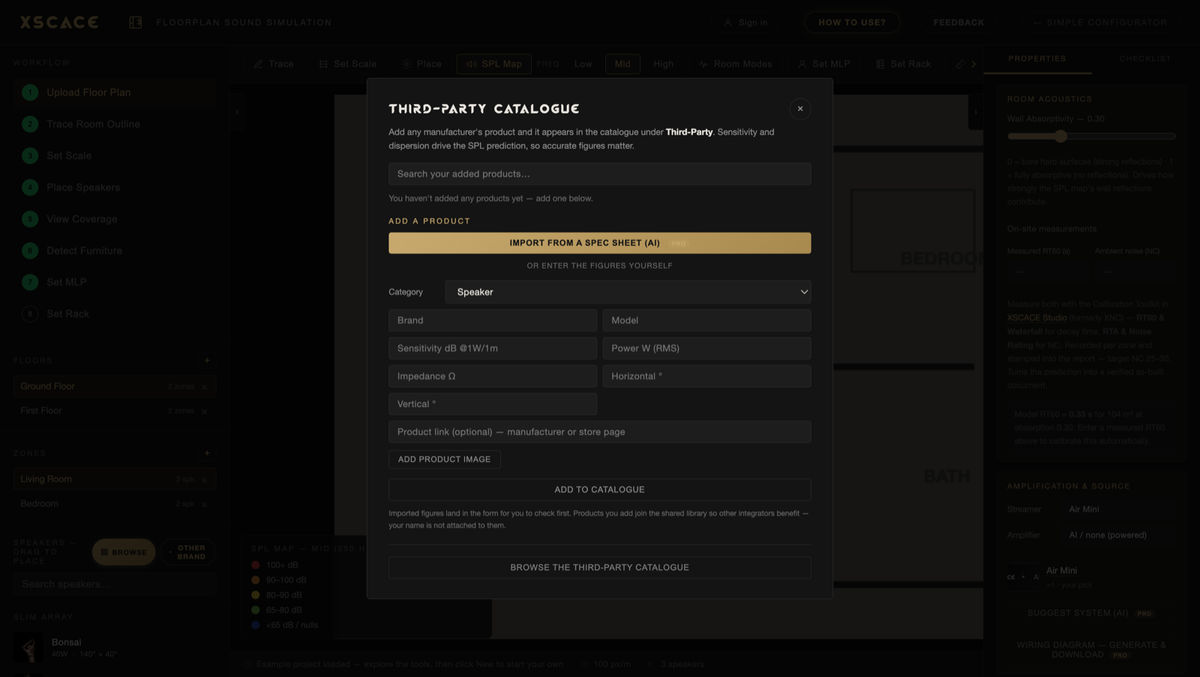Click Suggest System (AI)

pyautogui.click(x=1091, y=613)
